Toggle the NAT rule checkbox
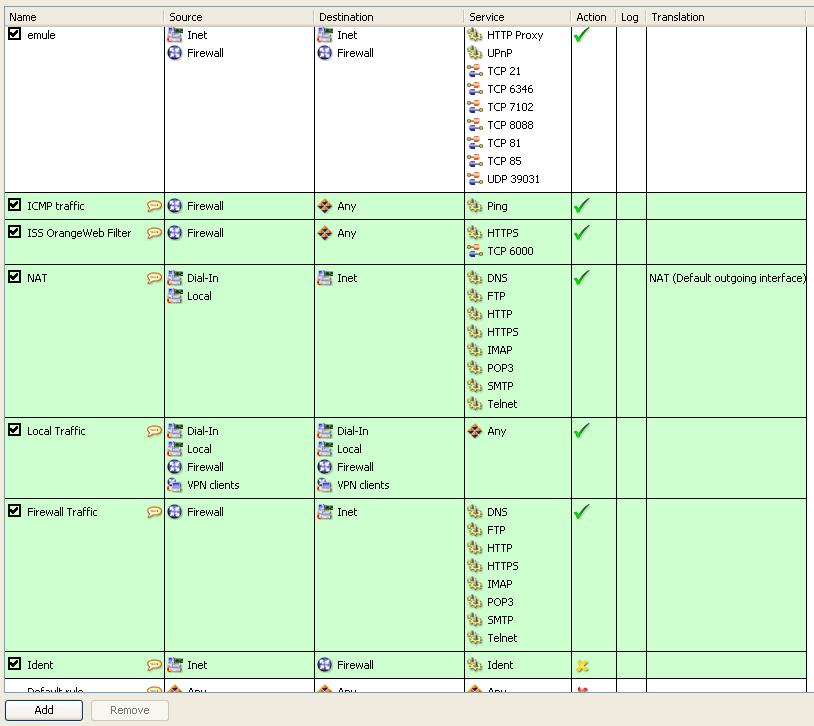Screen dimensions: 814x726 coord(15,277)
